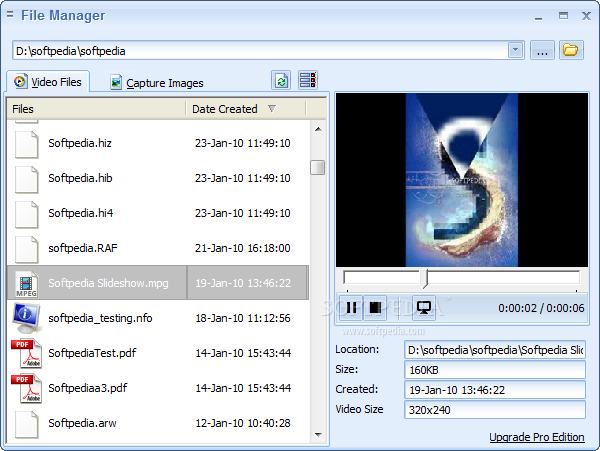Open the folder browse icon button

(571, 50)
